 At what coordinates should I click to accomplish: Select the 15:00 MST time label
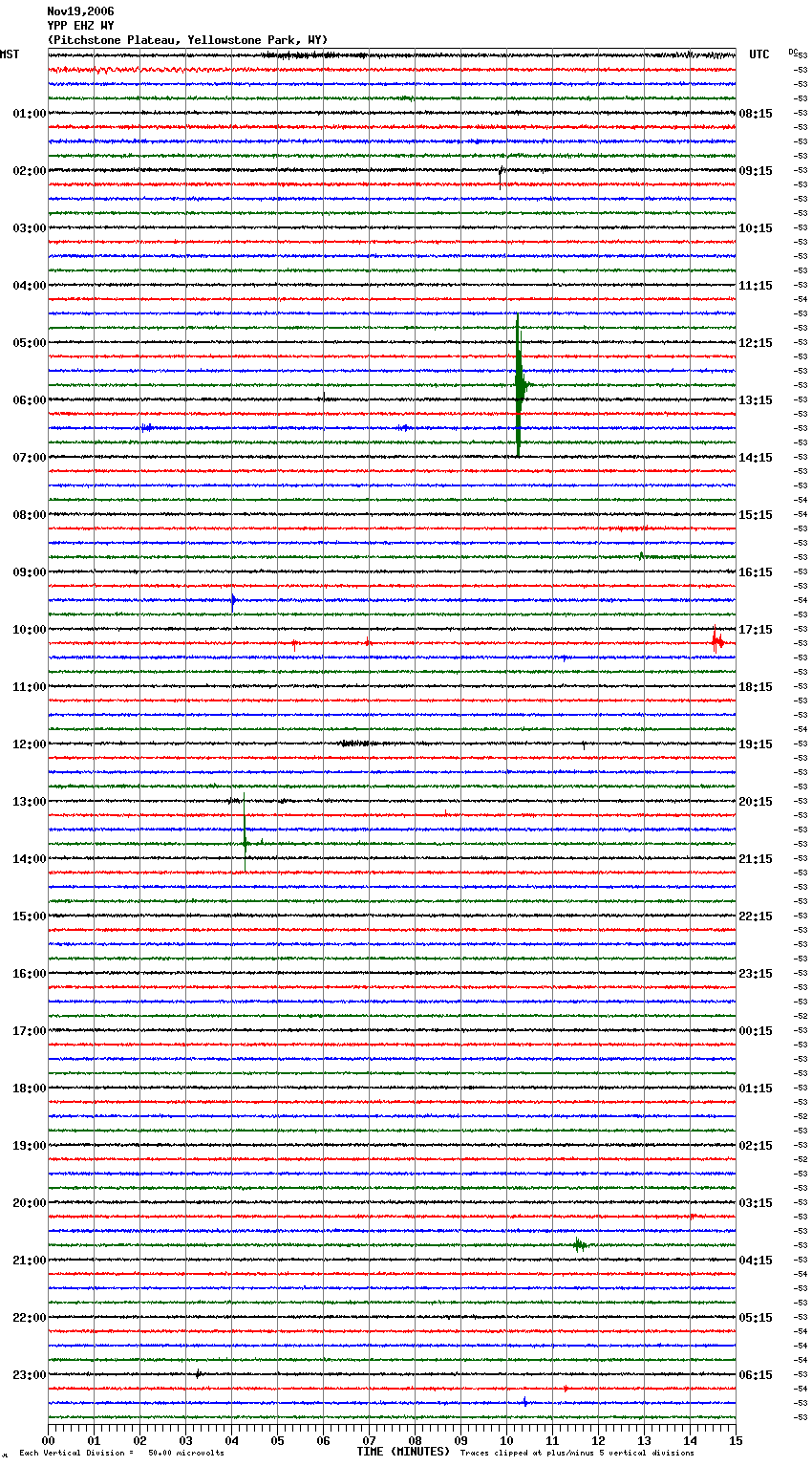(x=29, y=916)
